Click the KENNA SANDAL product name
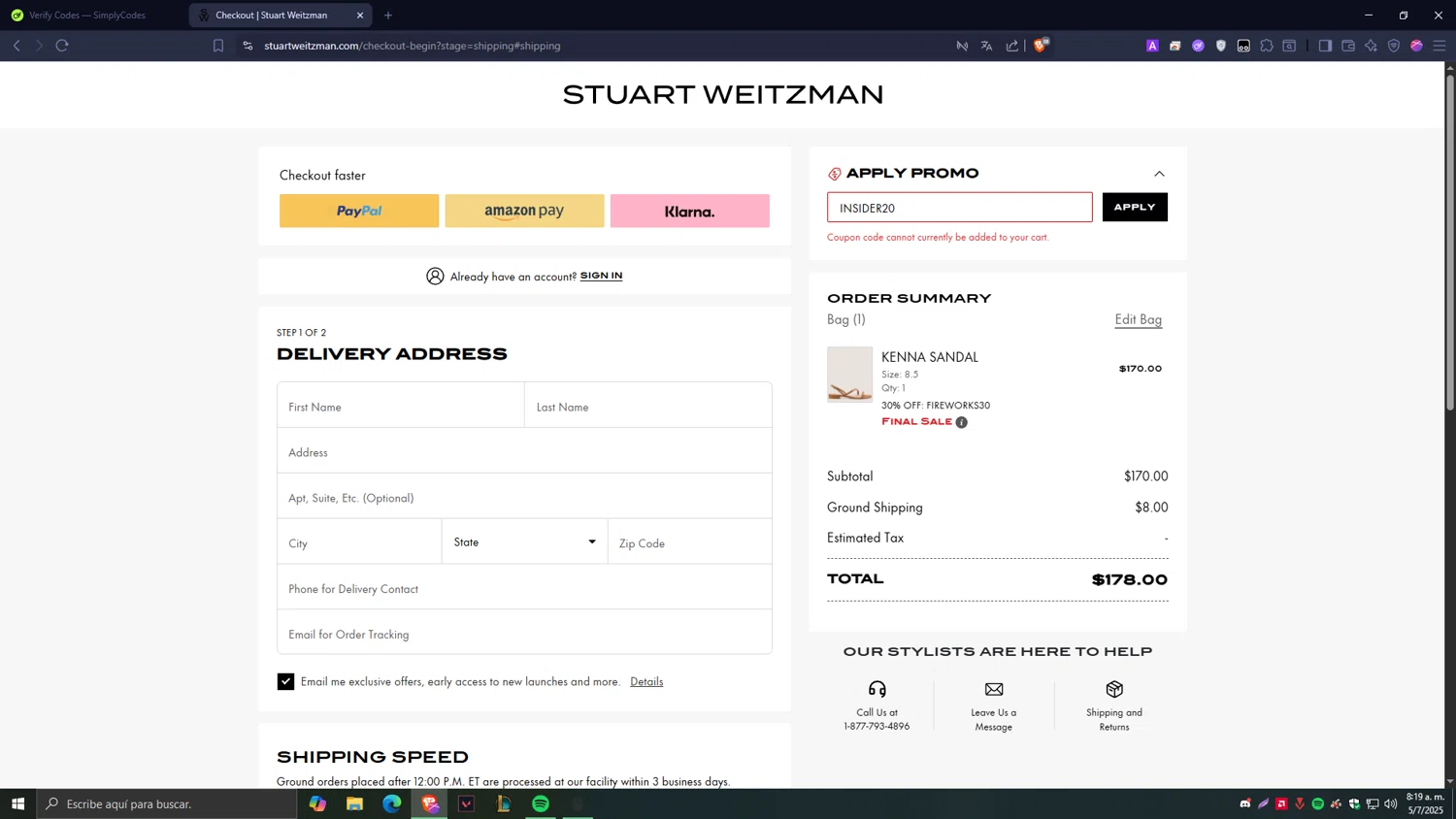 [930, 357]
